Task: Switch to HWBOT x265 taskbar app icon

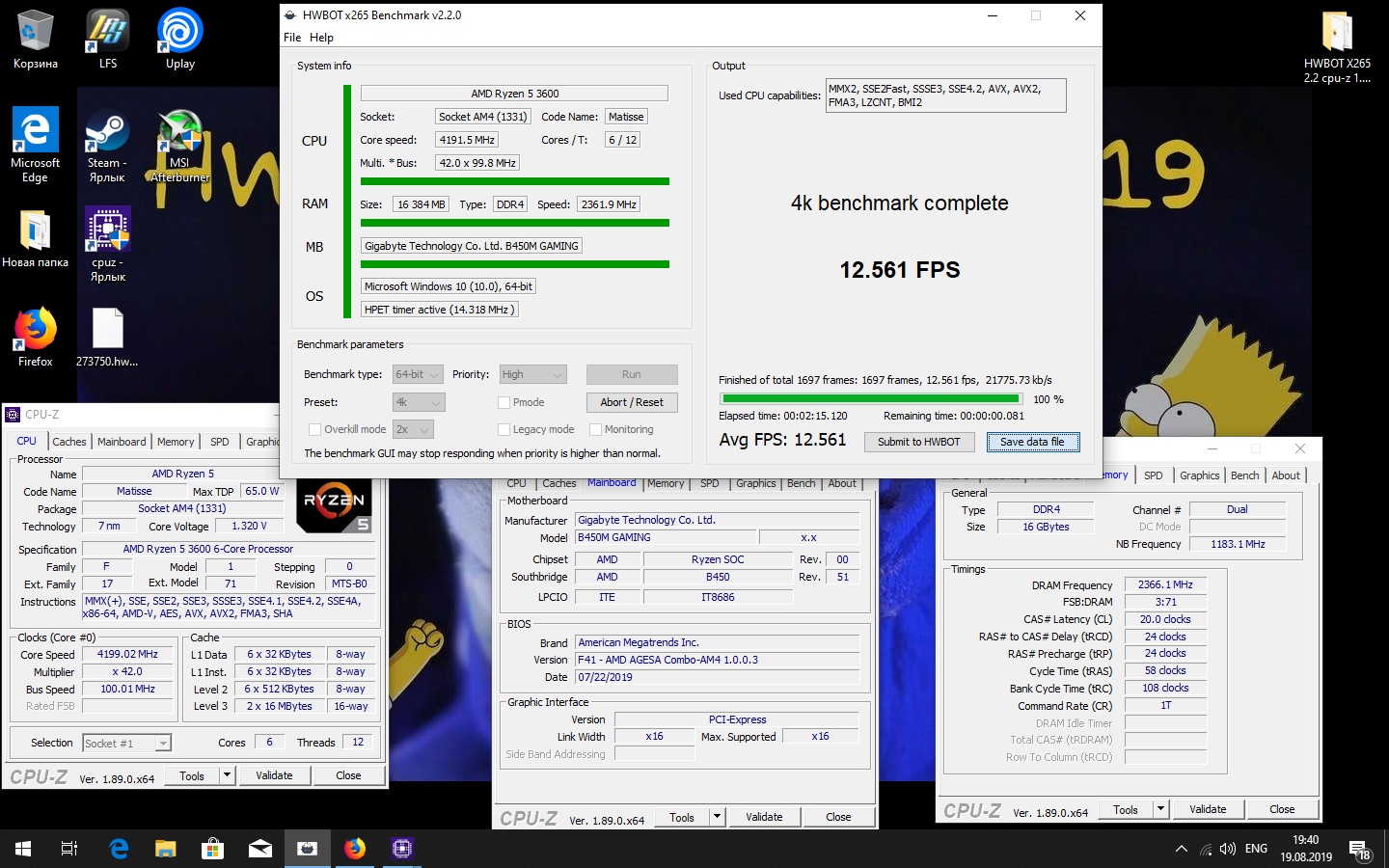Action: pyautogui.click(x=308, y=849)
